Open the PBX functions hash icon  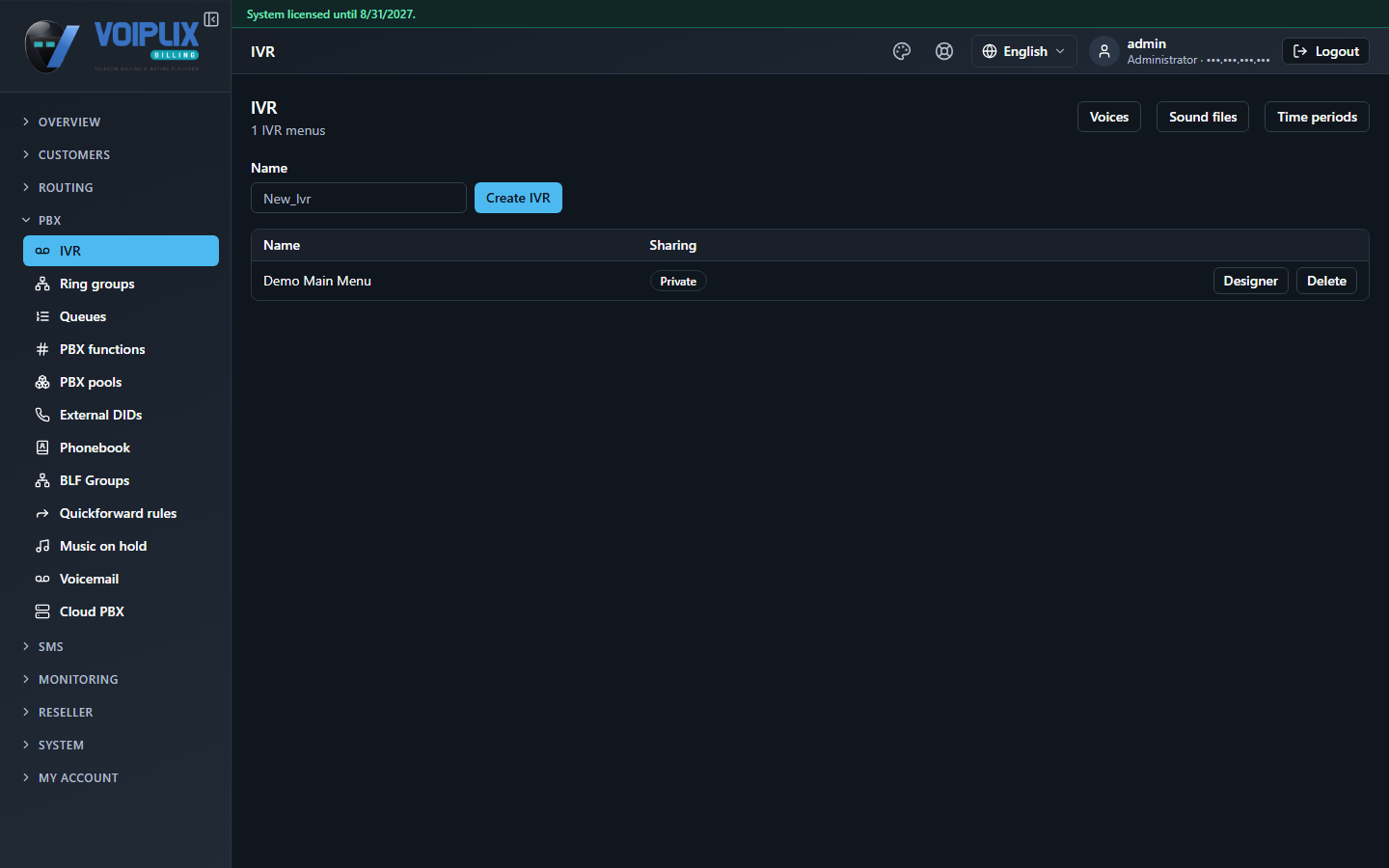click(x=42, y=349)
